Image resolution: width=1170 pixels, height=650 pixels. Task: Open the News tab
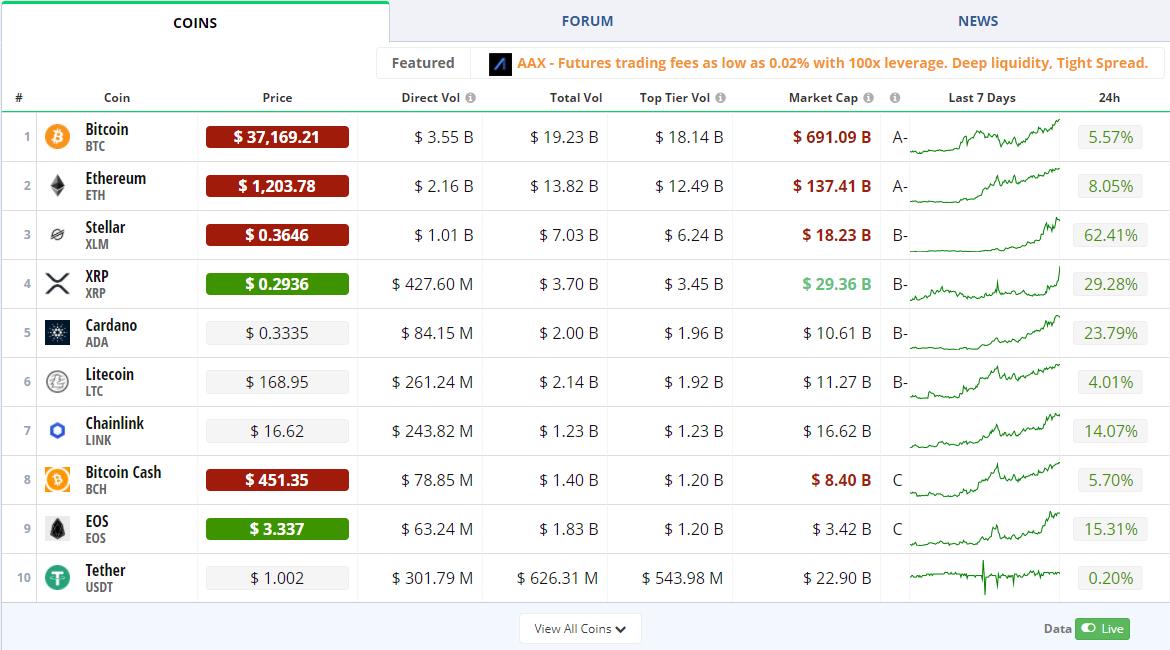pos(977,21)
